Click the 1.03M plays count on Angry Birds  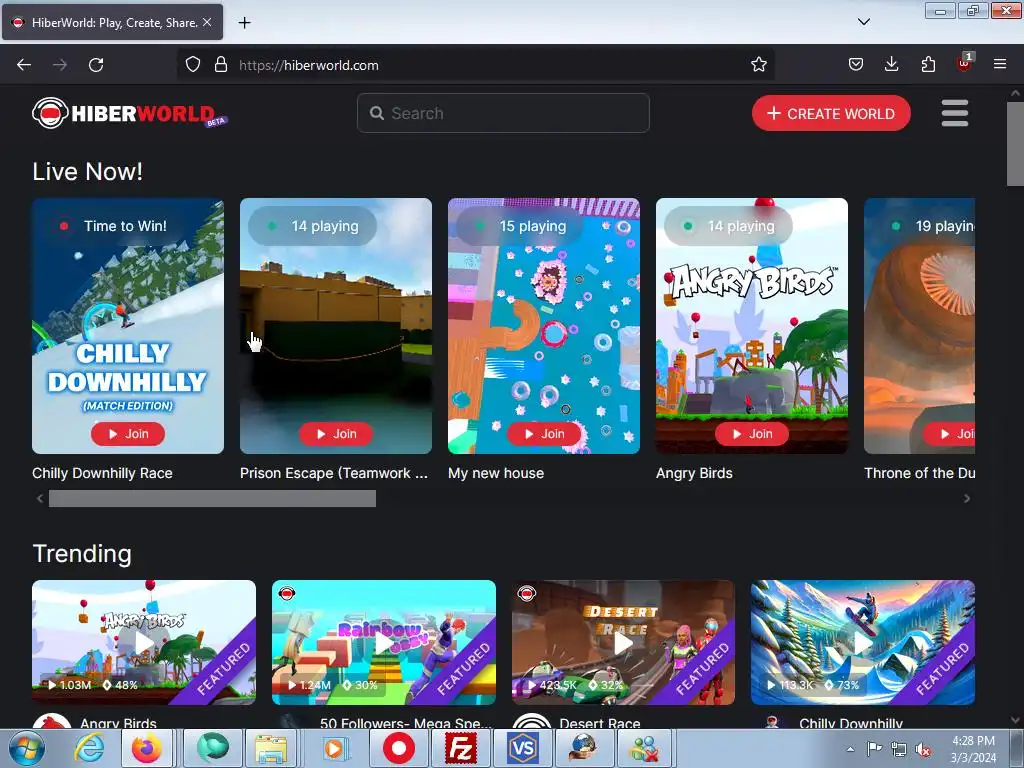(69, 685)
